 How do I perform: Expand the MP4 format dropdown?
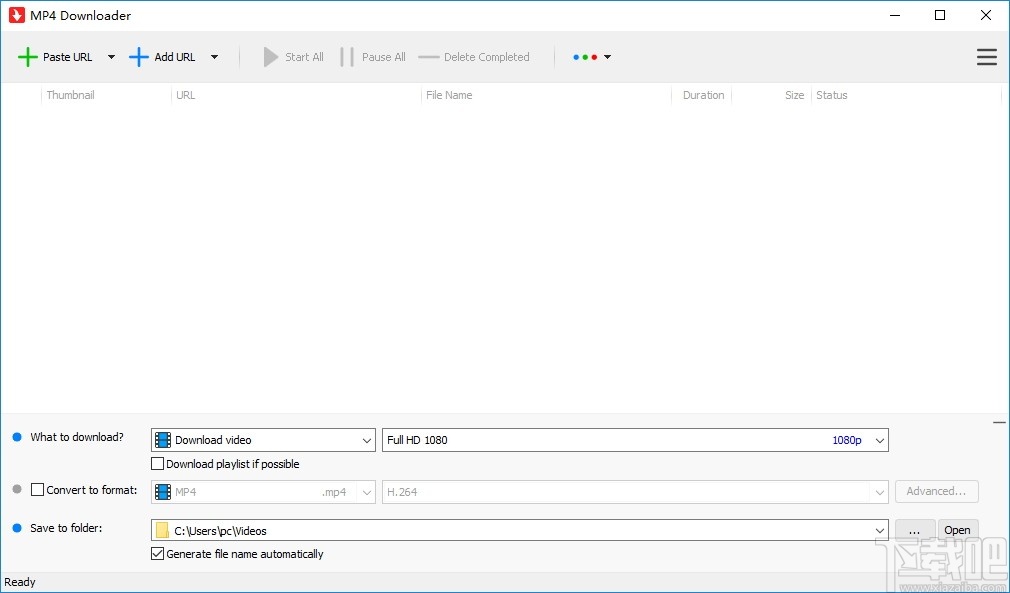coord(365,491)
